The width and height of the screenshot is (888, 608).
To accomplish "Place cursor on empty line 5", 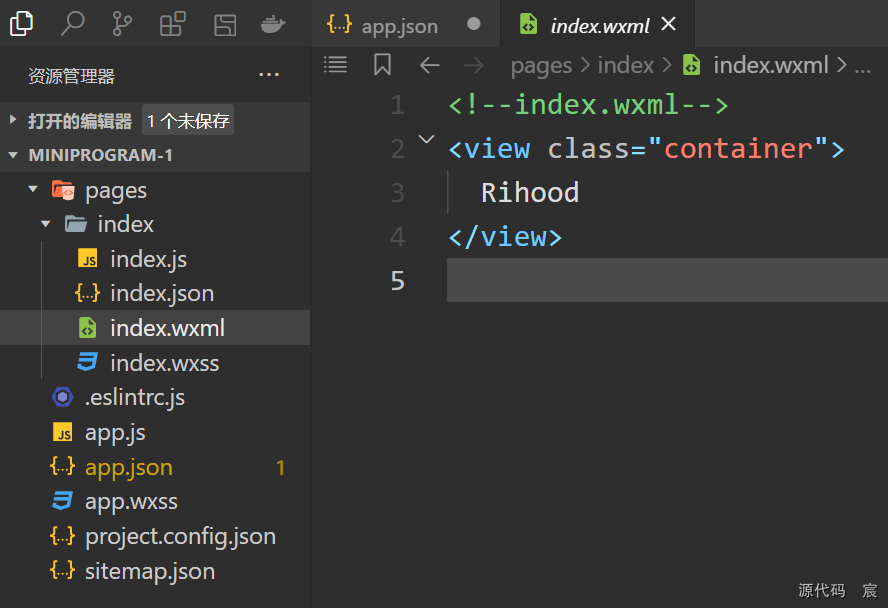I will (x=667, y=280).
